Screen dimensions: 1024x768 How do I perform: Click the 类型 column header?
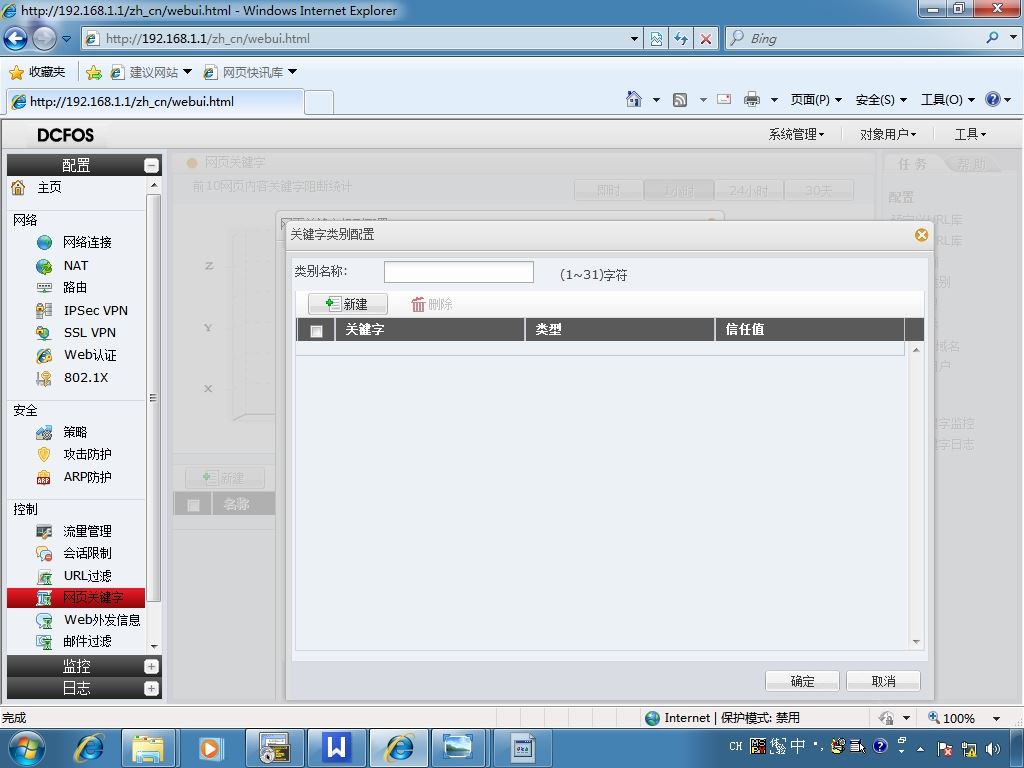point(620,330)
